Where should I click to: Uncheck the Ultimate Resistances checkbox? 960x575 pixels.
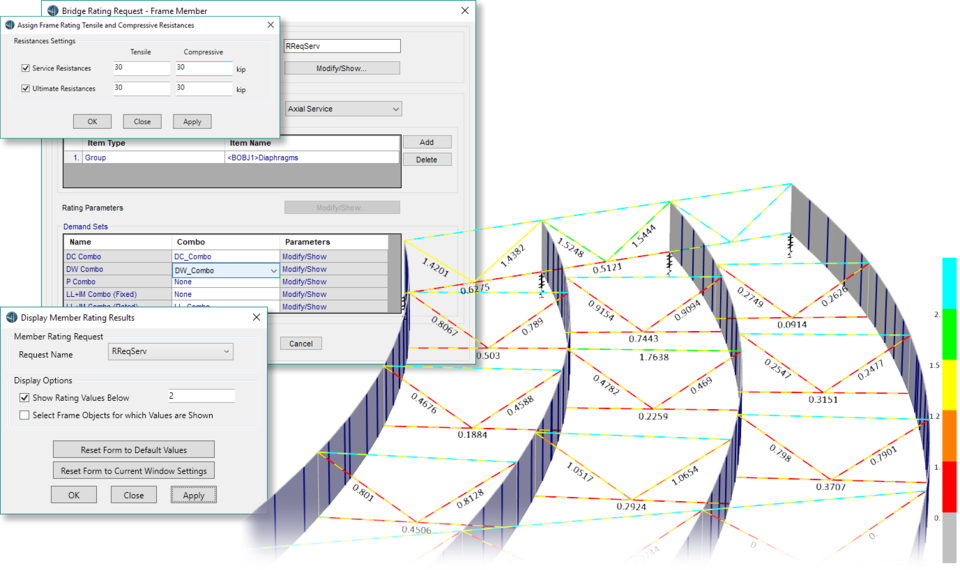pos(26,89)
